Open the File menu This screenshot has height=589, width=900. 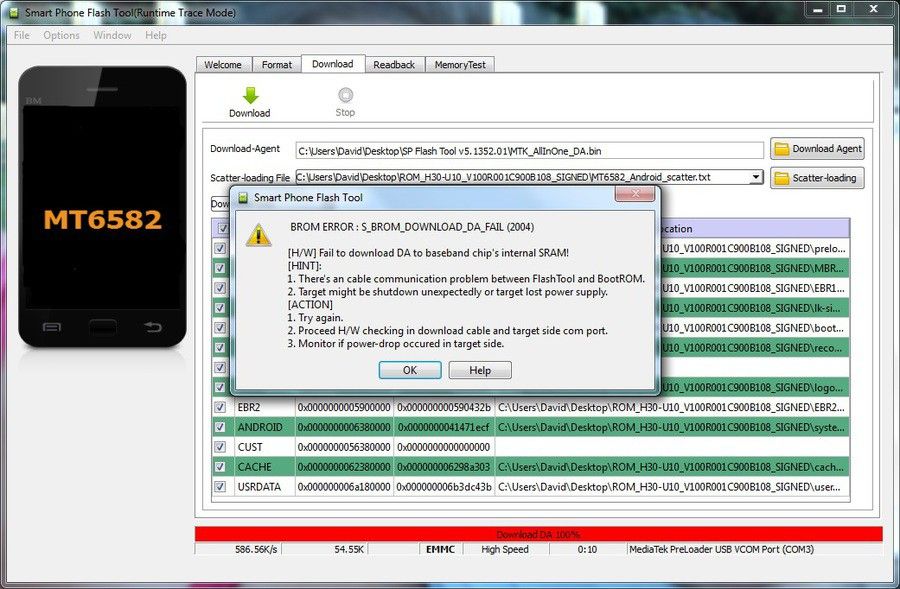(21, 35)
